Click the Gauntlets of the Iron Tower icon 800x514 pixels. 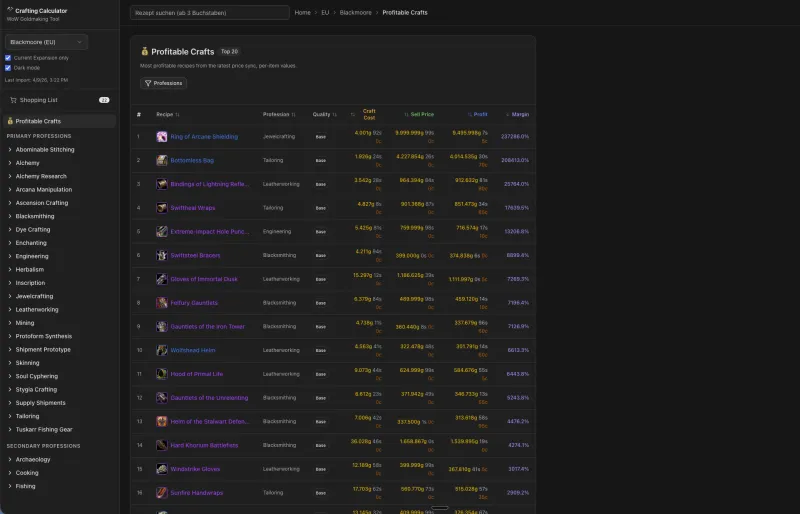pos(162,326)
